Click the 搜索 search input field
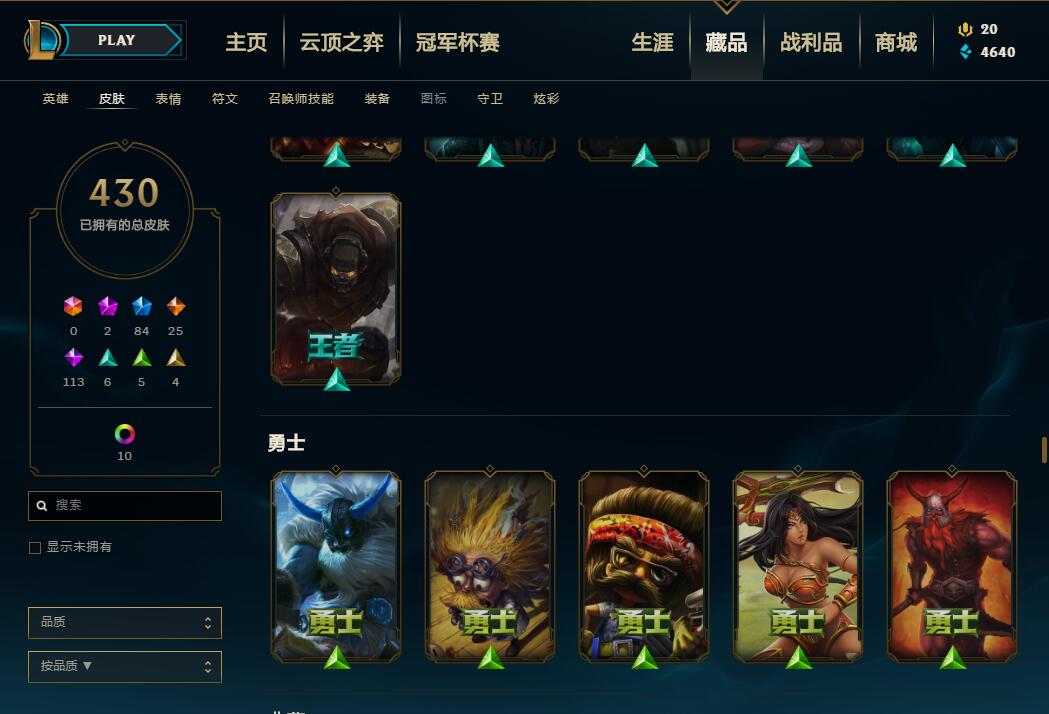The height and width of the screenshot is (714, 1049). click(124, 506)
